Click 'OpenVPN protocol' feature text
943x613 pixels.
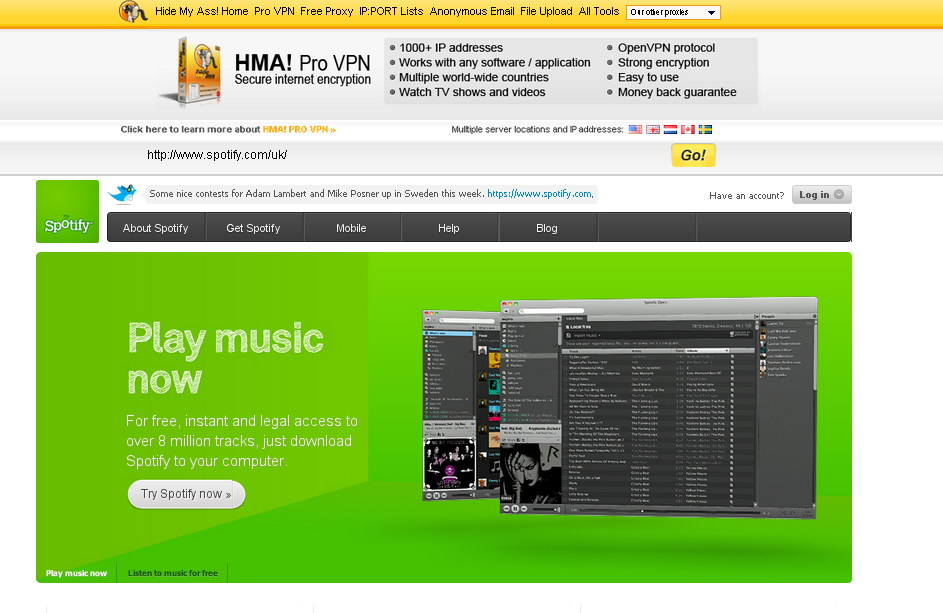(x=666, y=48)
